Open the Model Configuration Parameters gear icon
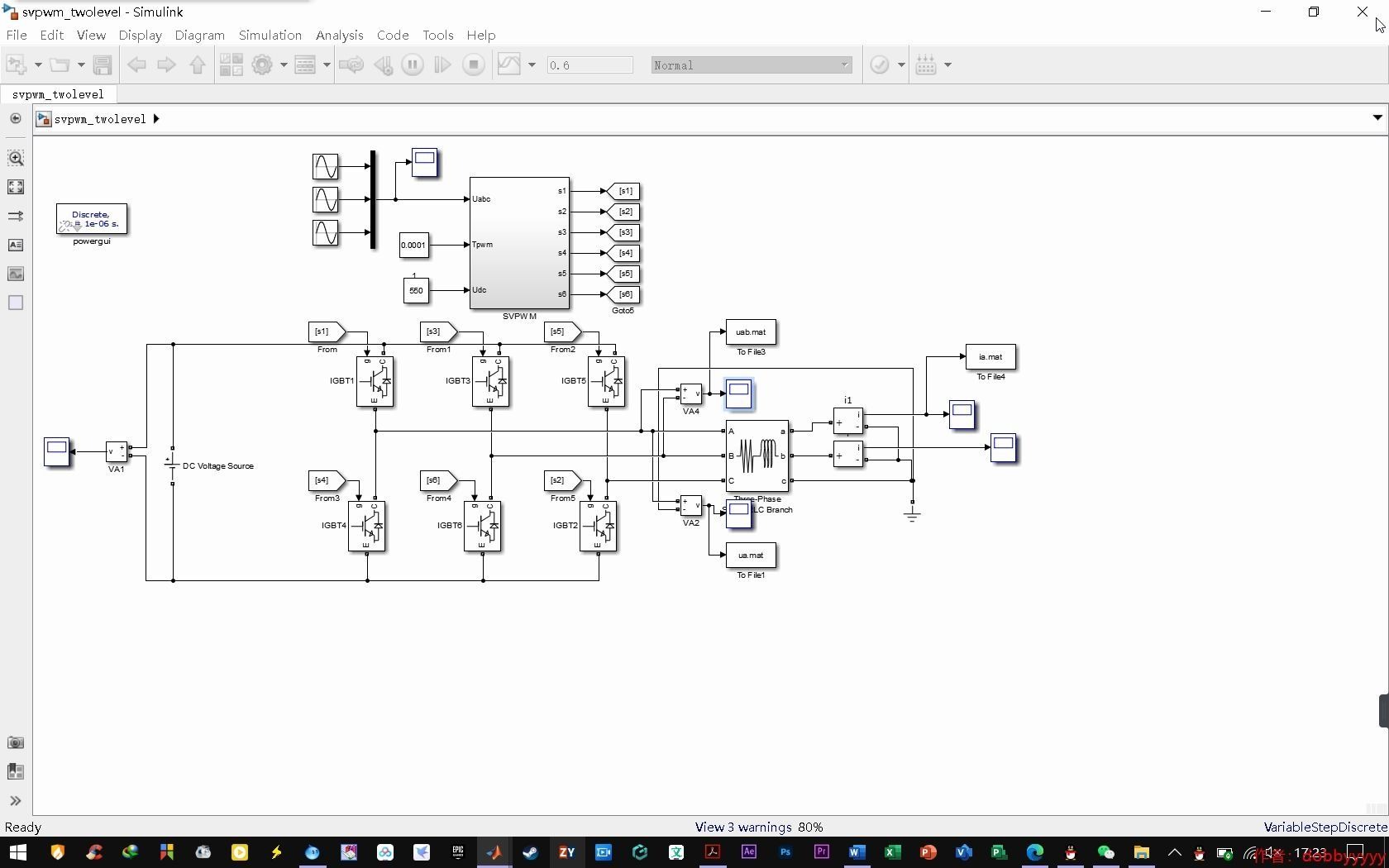 263,64
